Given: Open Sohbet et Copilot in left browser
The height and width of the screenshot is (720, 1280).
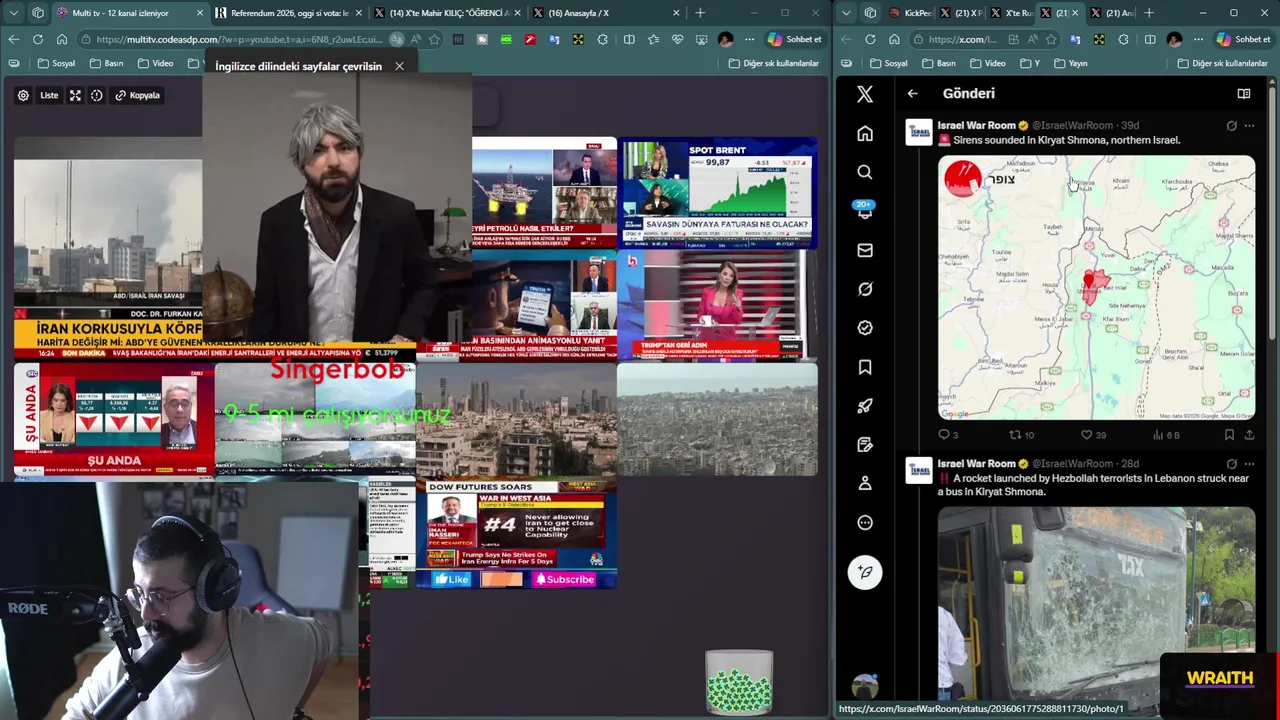Looking at the screenshot, I should pyautogui.click(x=794, y=39).
